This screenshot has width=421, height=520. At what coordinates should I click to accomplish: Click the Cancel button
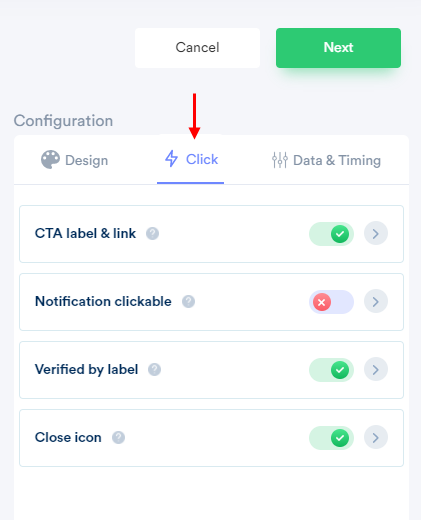click(x=197, y=48)
